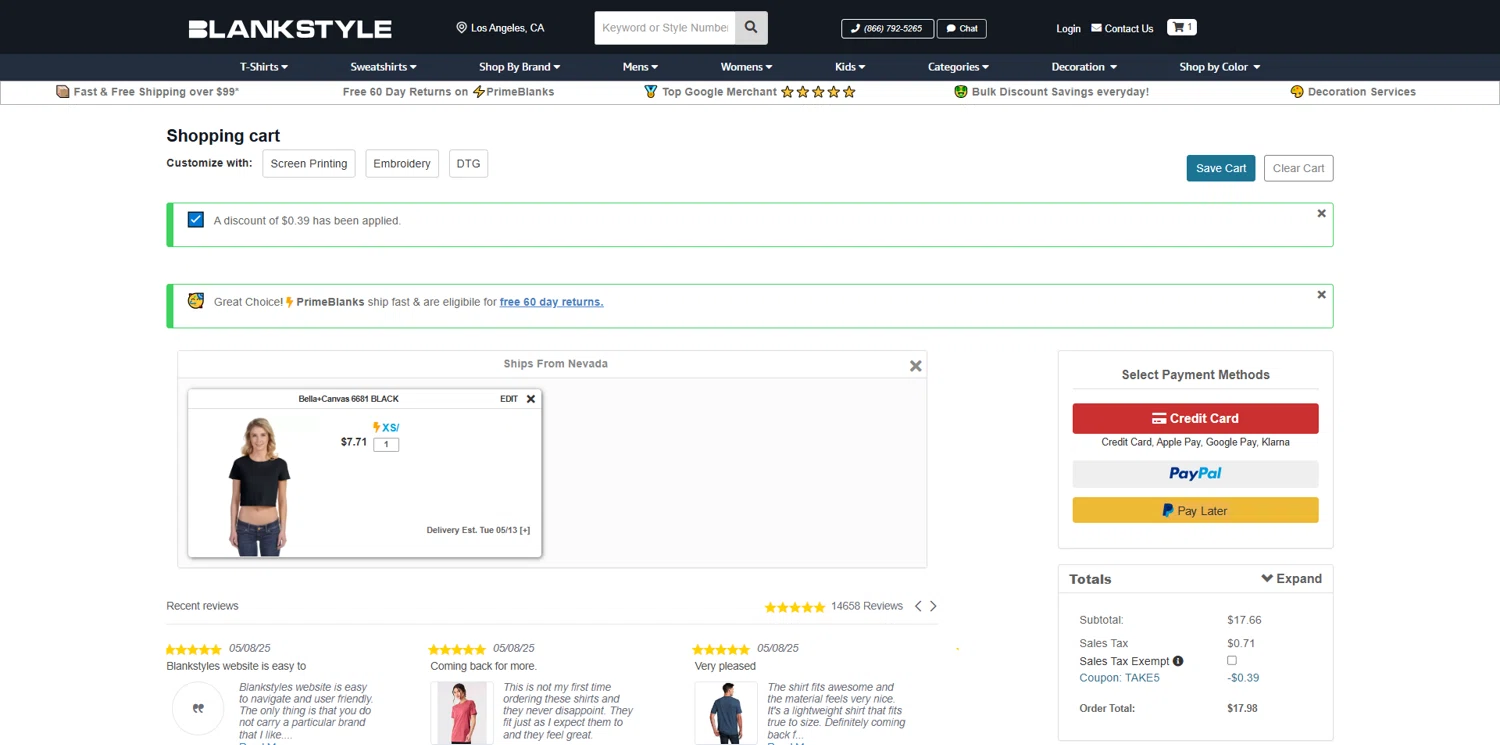This screenshot has width=1500, height=745.
Task: Expand the Decoration dropdown
Action: [1084, 67]
